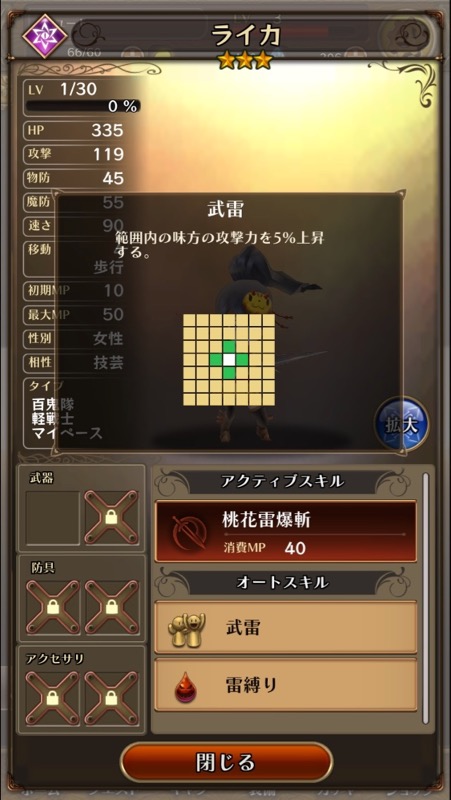Select the empty 武器 weapon slot
Image resolution: width=451 pixels, height=800 pixels.
point(53,518)
